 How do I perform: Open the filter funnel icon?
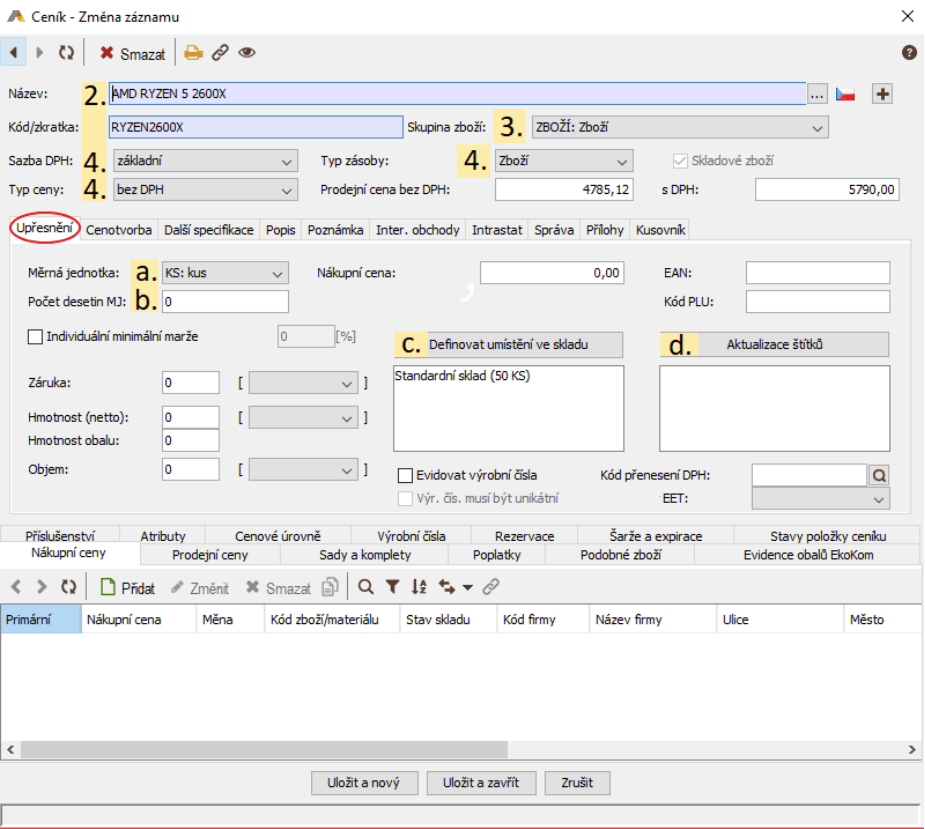392,586
